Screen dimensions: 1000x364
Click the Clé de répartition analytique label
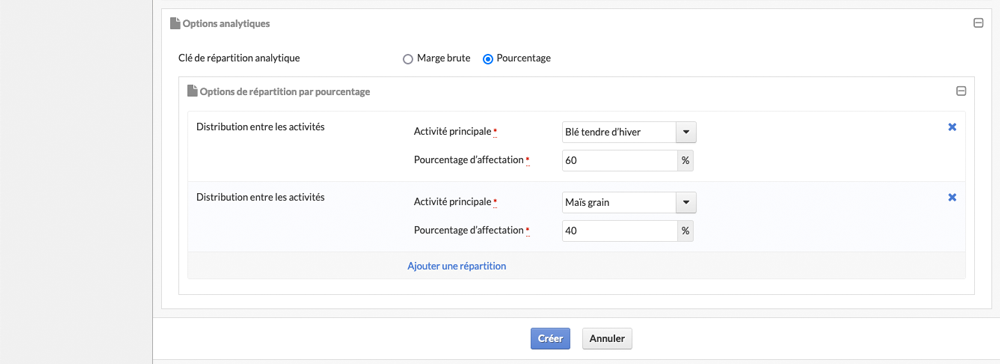[x=239, y=58]
